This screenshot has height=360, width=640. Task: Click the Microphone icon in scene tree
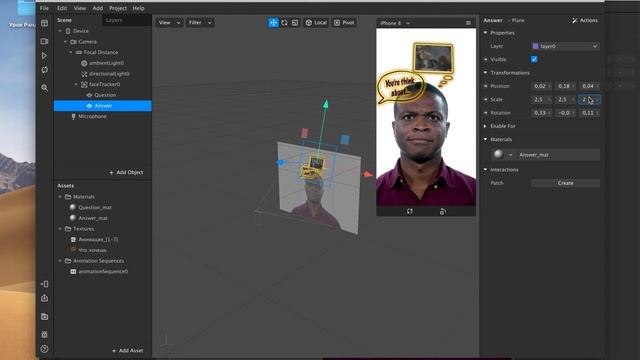tap(73, 116)
